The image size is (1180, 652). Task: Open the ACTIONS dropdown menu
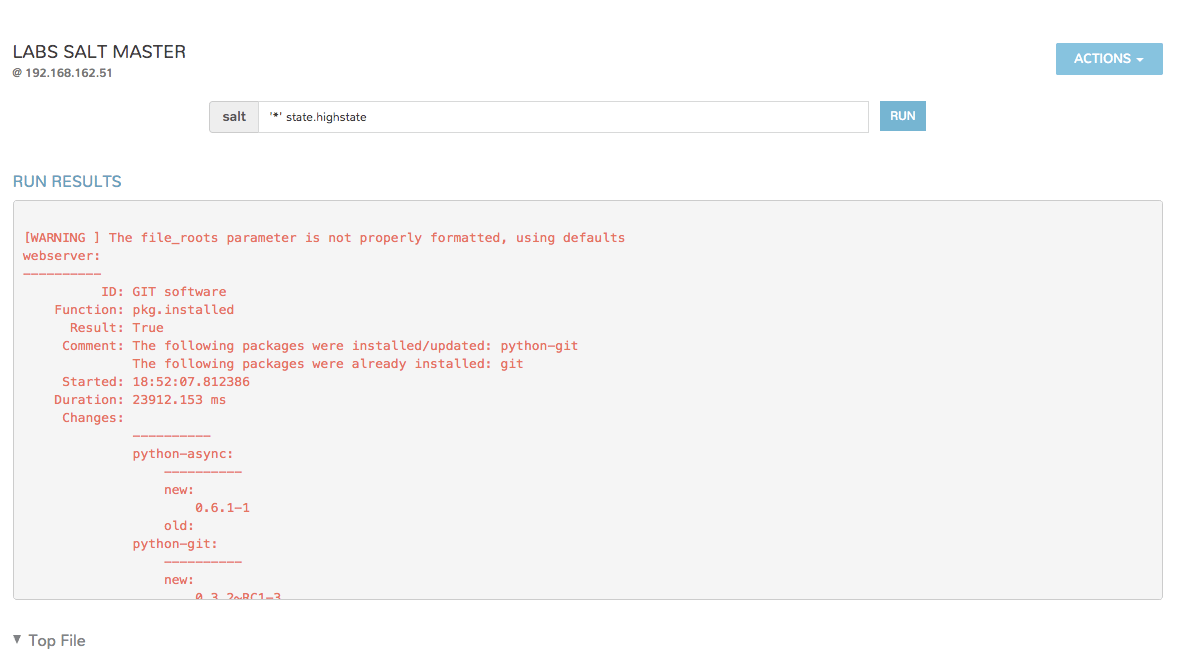[x=1108, y=59]
